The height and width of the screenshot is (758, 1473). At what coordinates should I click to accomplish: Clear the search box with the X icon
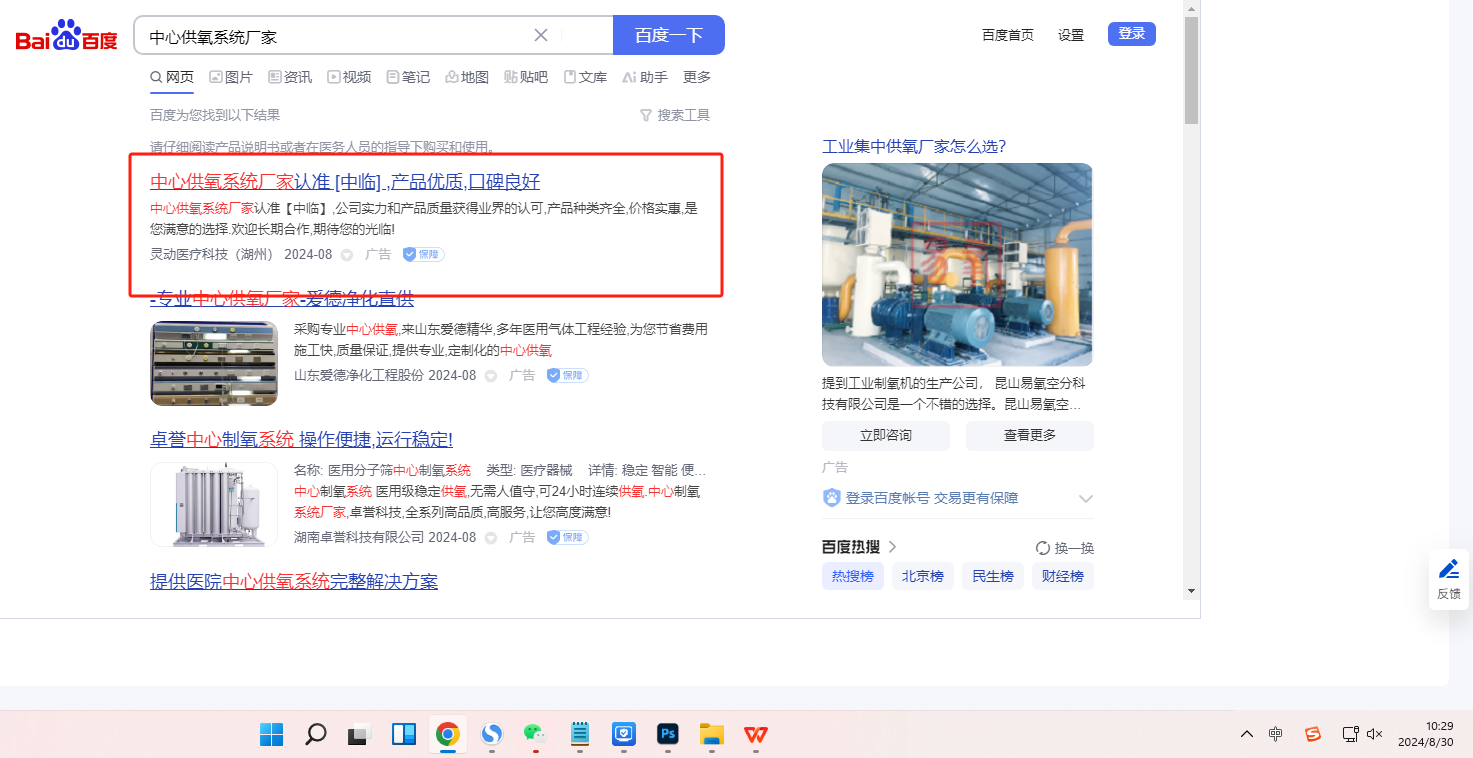[541, 35]
